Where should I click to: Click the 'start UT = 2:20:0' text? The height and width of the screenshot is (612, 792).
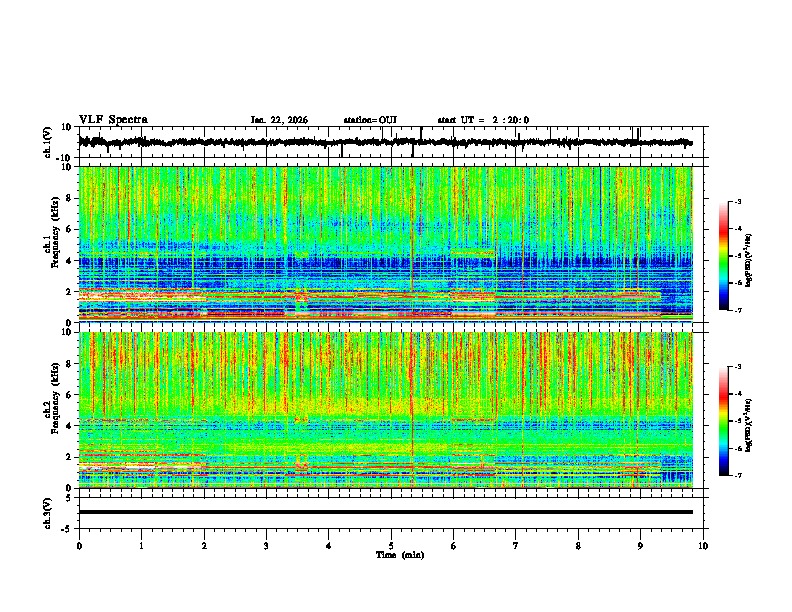point(483,120)
